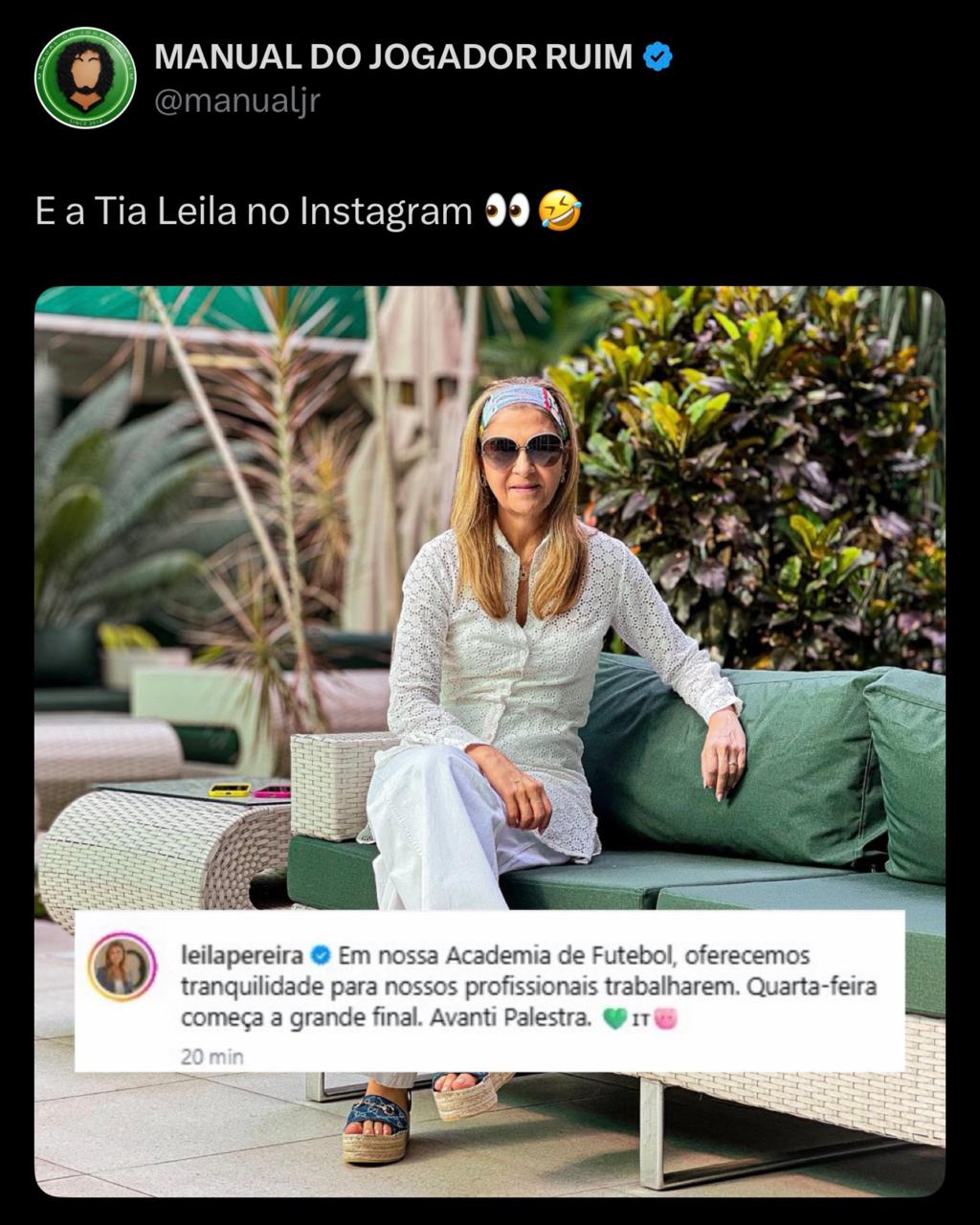This screenshot has width=980, height=1225.
Task: Click the yellow phone on the wicker table
Action: (230, 790)
